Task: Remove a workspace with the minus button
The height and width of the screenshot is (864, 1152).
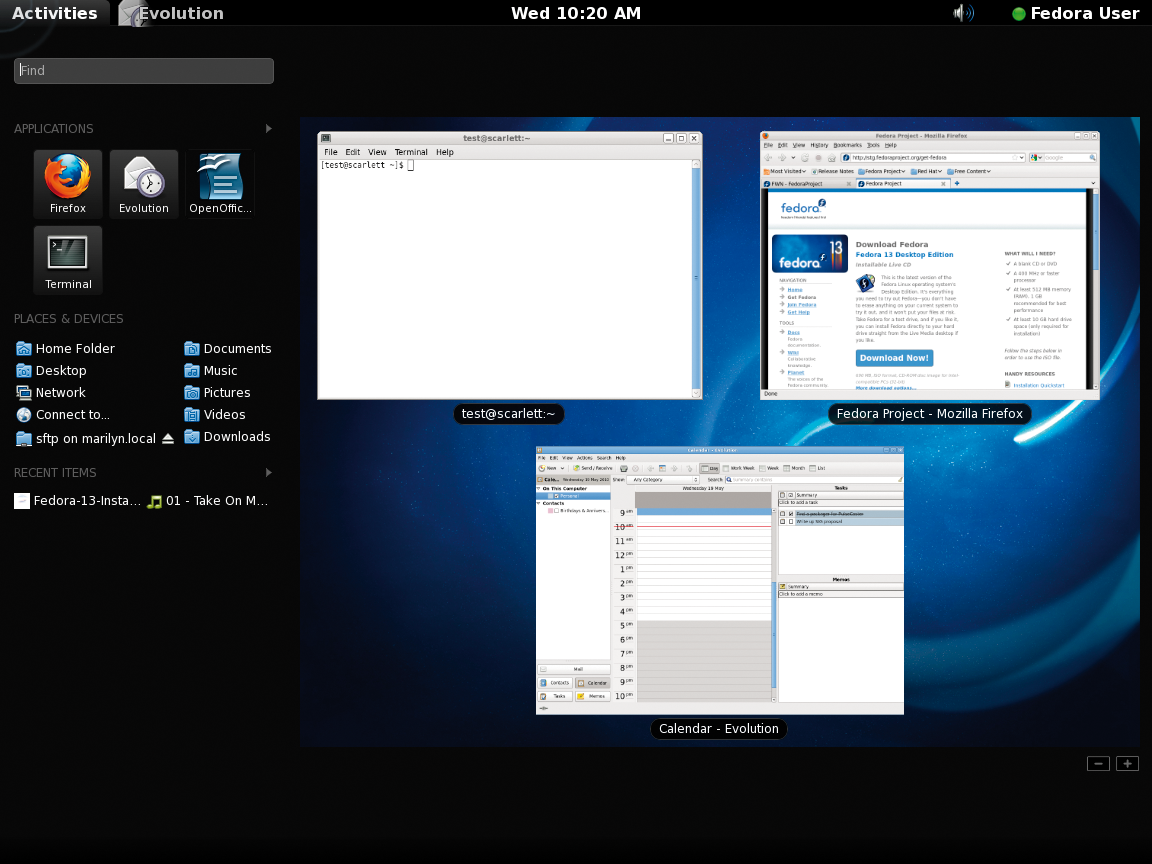Action: coord(1098,763)
